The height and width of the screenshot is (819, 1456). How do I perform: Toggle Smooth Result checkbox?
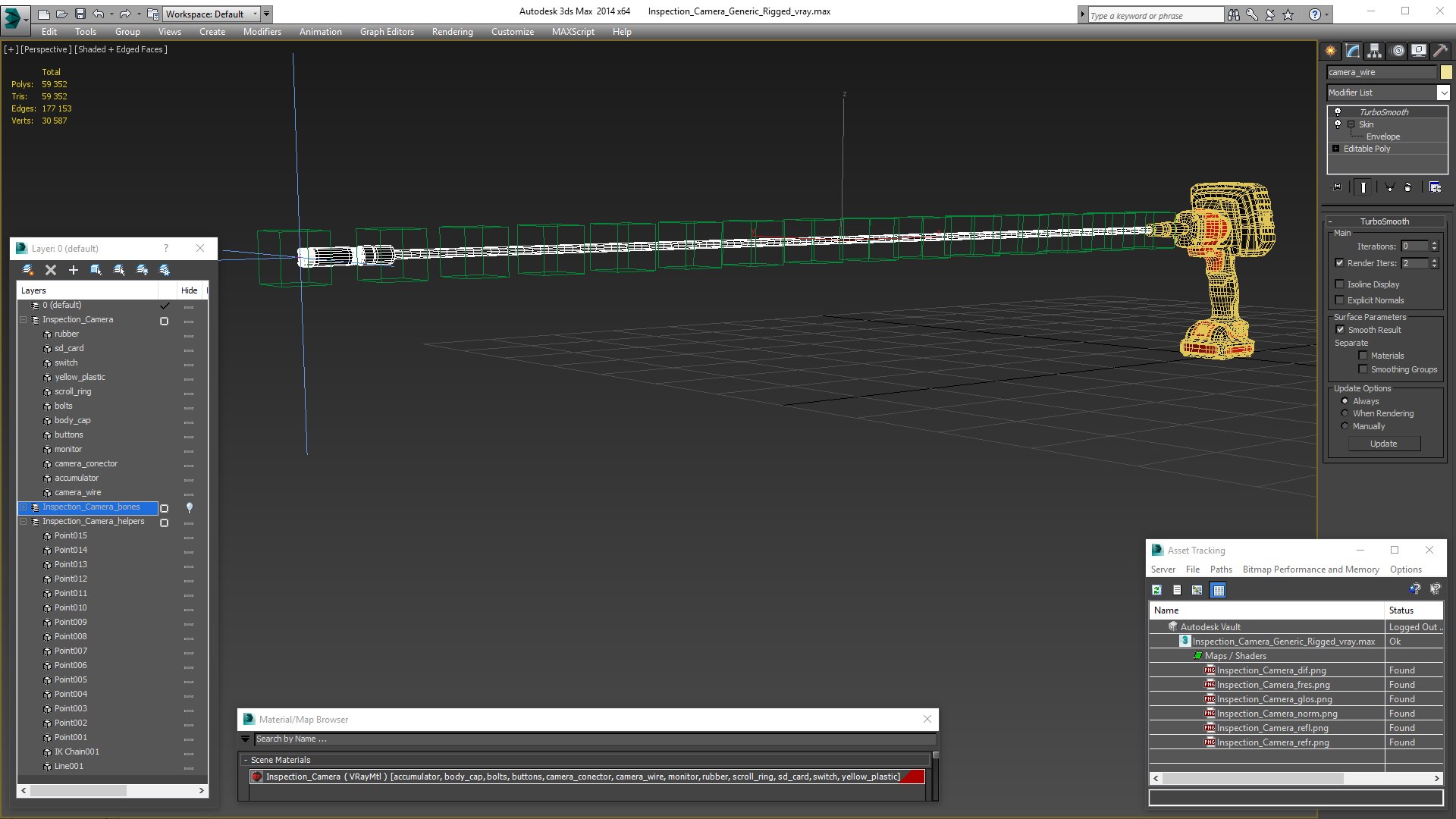1340,330
